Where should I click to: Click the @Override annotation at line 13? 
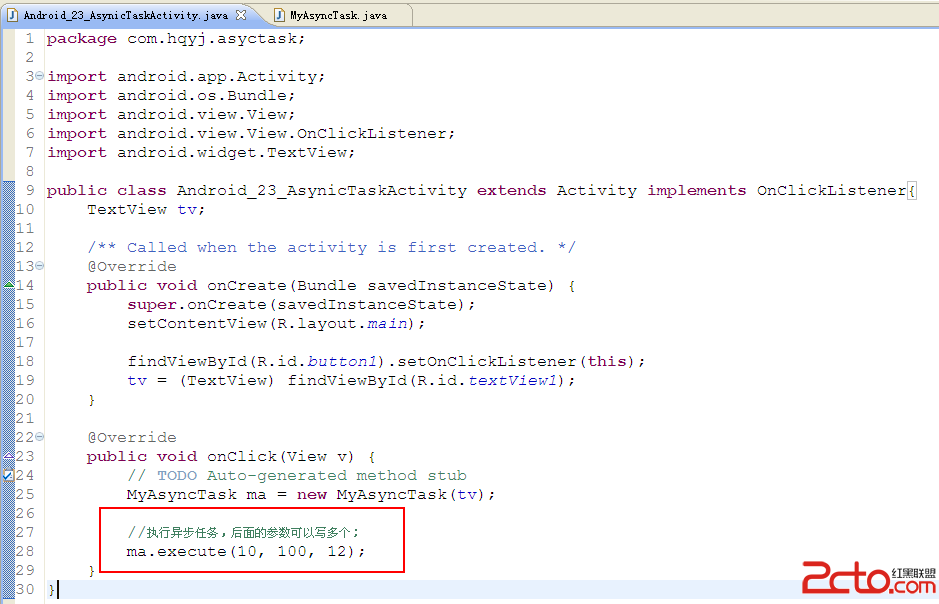132,266
